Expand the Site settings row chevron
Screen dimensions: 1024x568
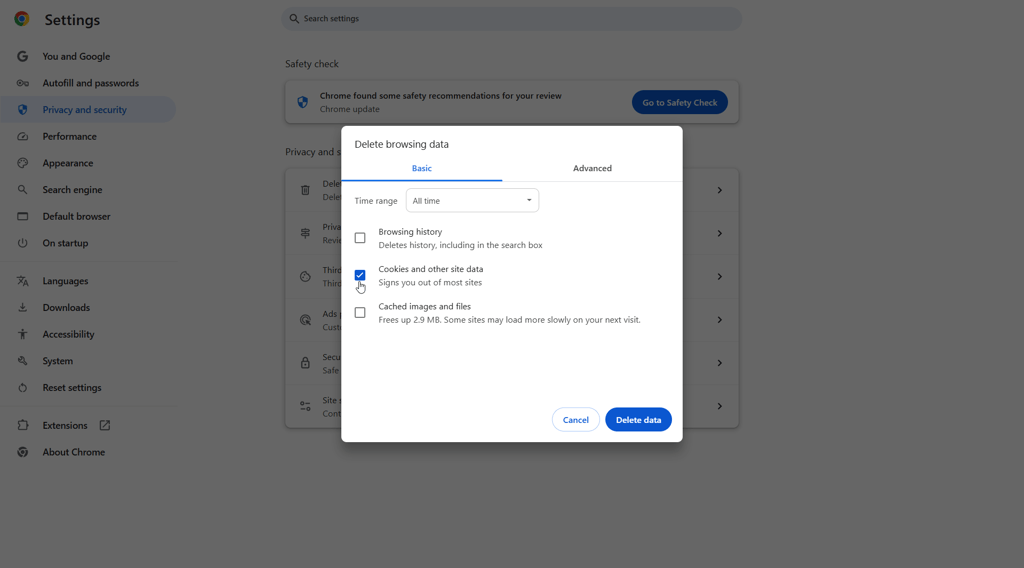pyautogui.click(x=720, y=406)
